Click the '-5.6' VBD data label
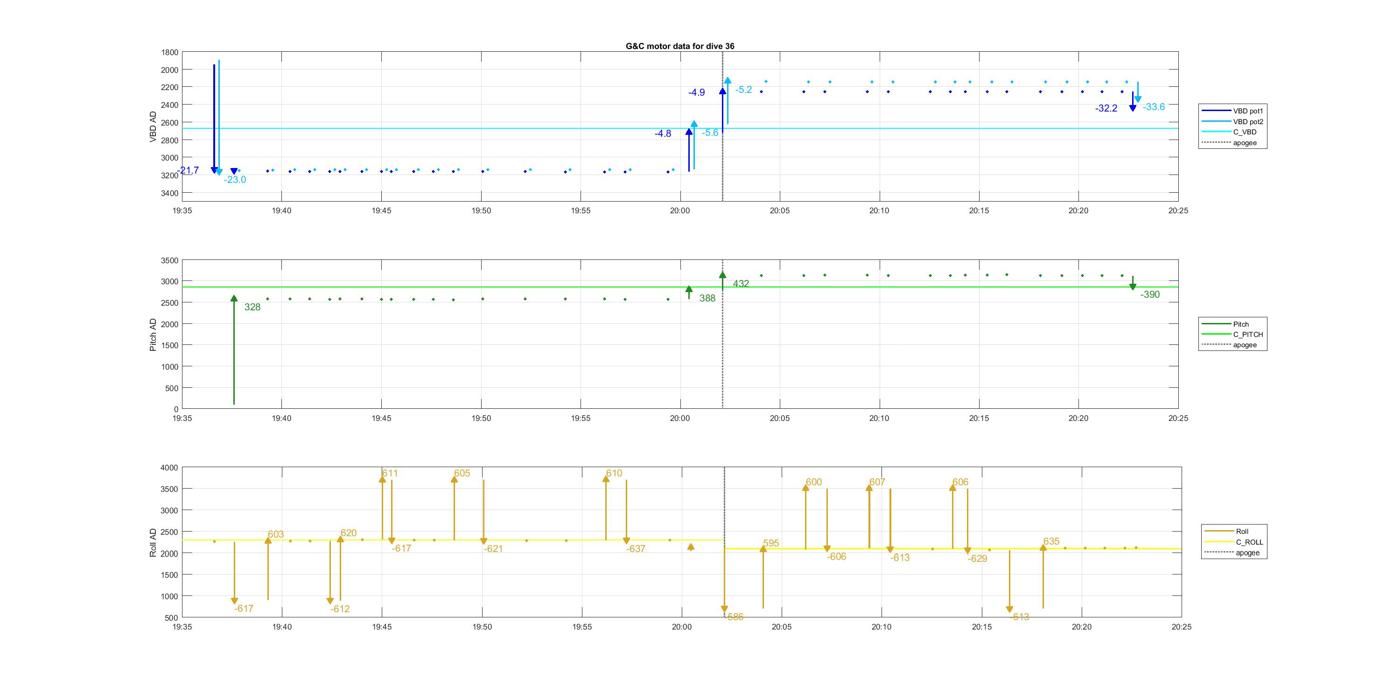The height and width of the screenshot is (693, 1400). tap(710, 132)
